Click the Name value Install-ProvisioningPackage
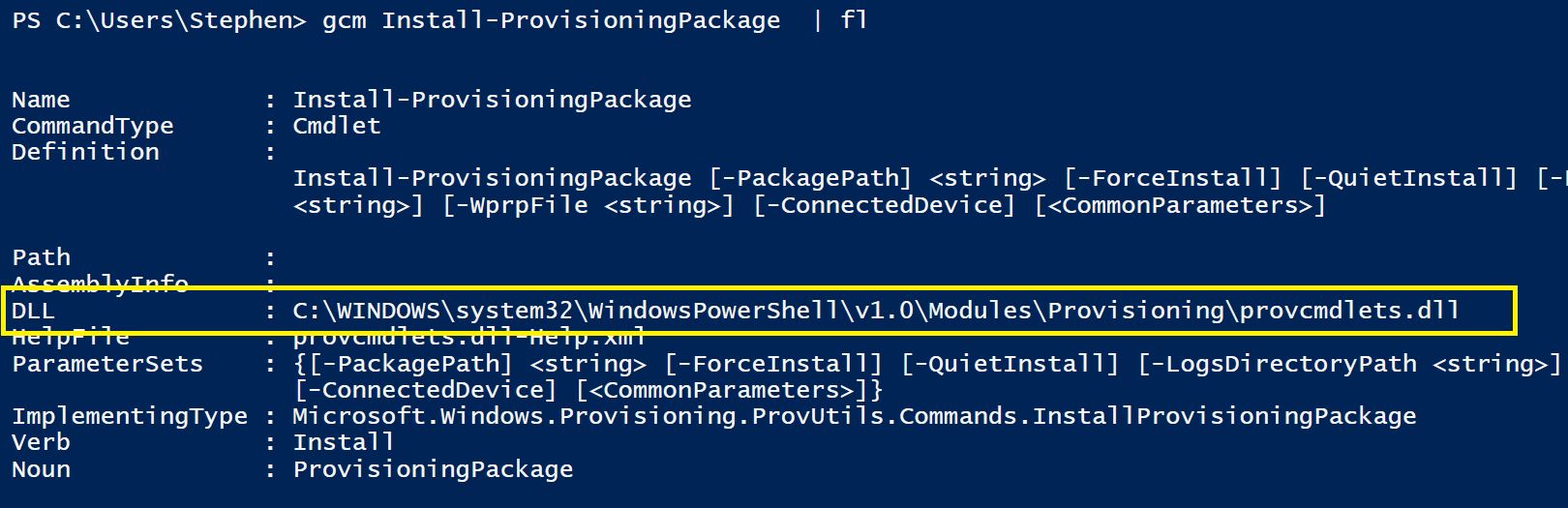Image resolution: width=1568 pixels, height=508 pixels. [x=493, y=100]
